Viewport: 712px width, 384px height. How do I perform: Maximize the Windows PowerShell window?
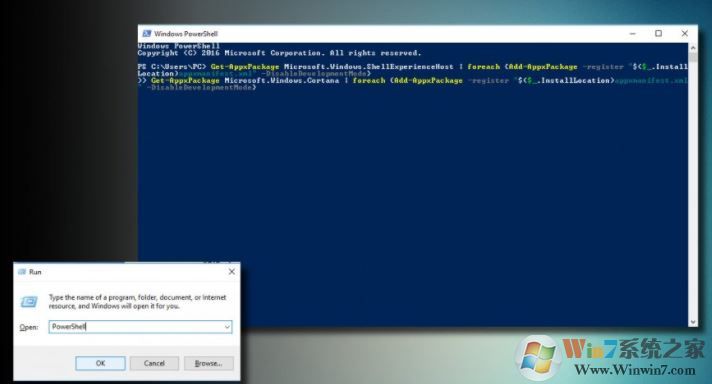658,34
